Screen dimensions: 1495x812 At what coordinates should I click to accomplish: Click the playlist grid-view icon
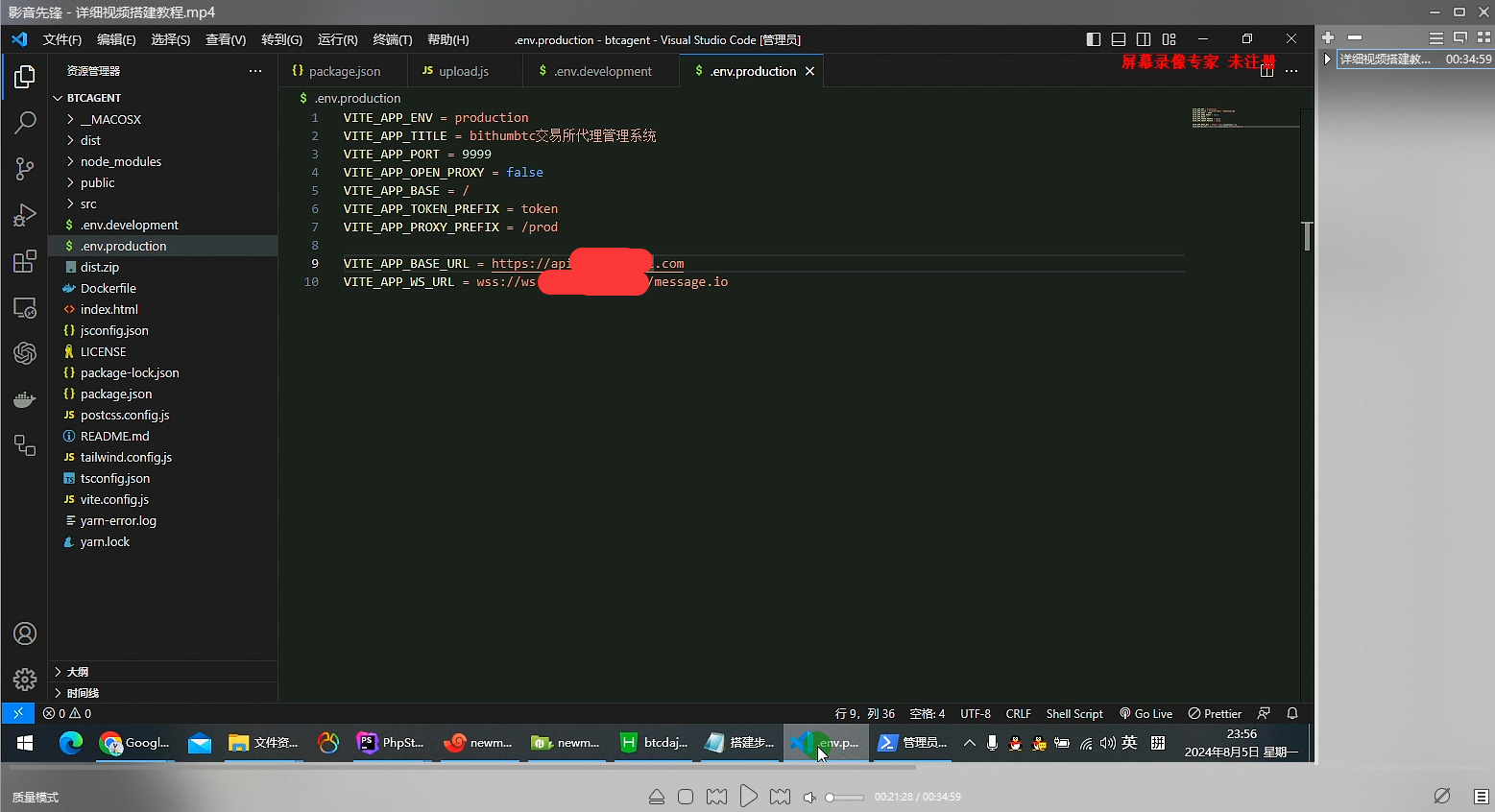click(x=1483, y=37)
